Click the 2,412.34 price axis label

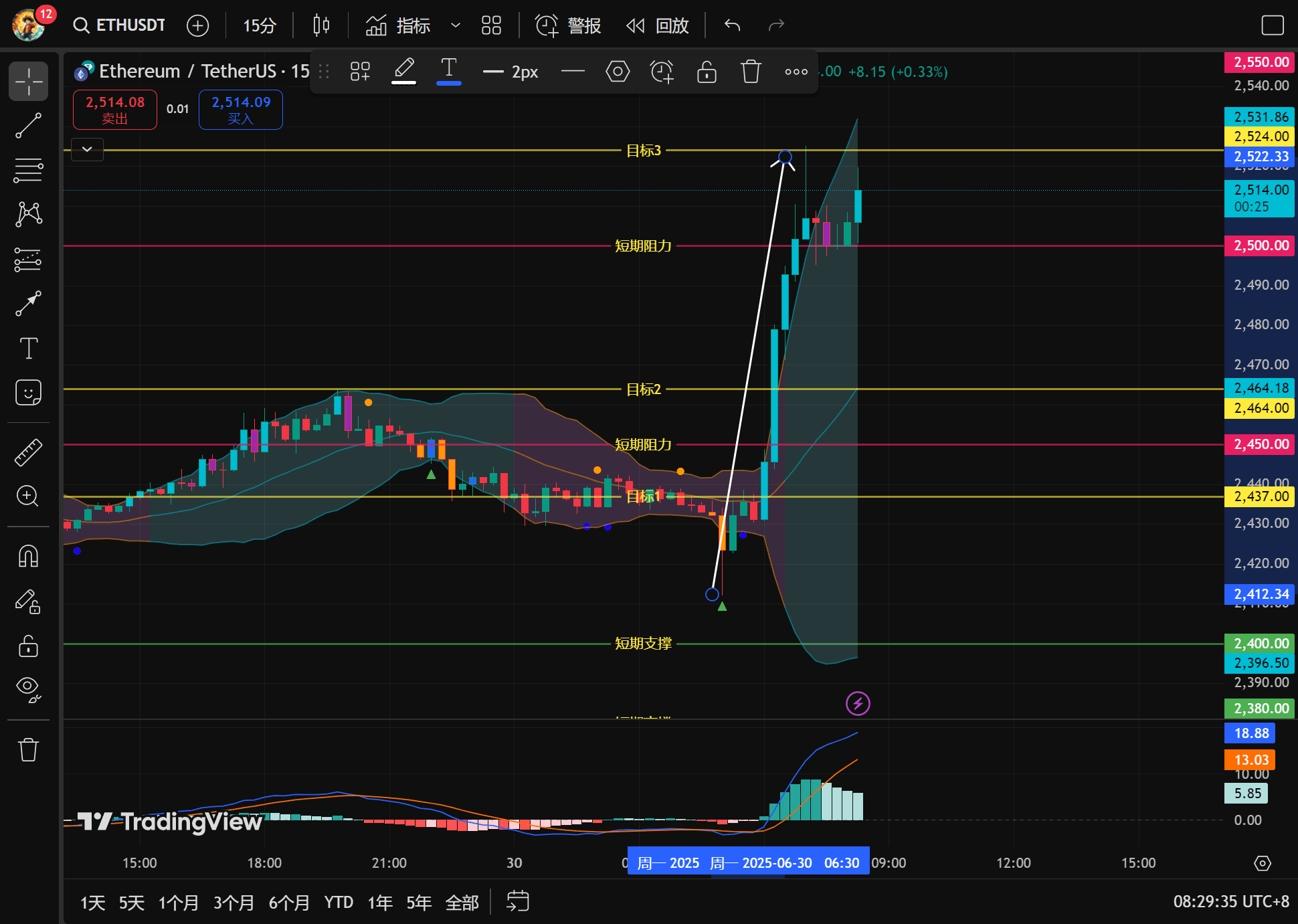click(1259, 594)
